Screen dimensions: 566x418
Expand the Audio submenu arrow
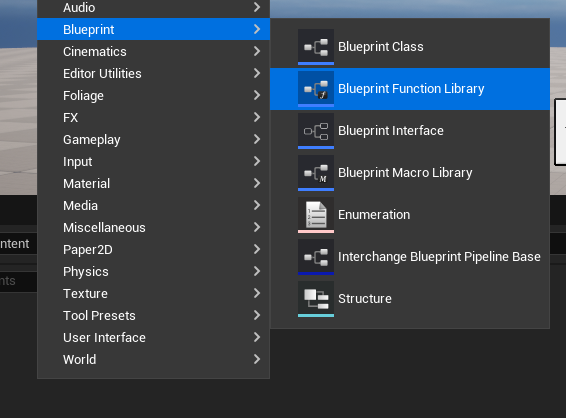point(257,7)
